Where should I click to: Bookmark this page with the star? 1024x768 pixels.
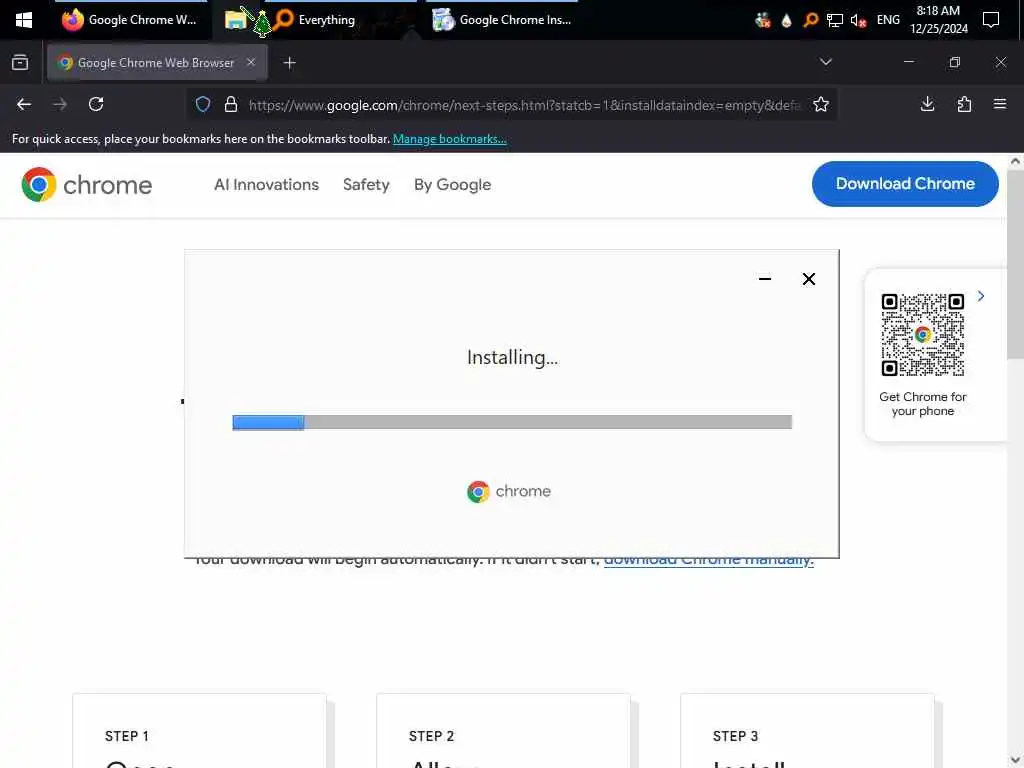point(821,104)
